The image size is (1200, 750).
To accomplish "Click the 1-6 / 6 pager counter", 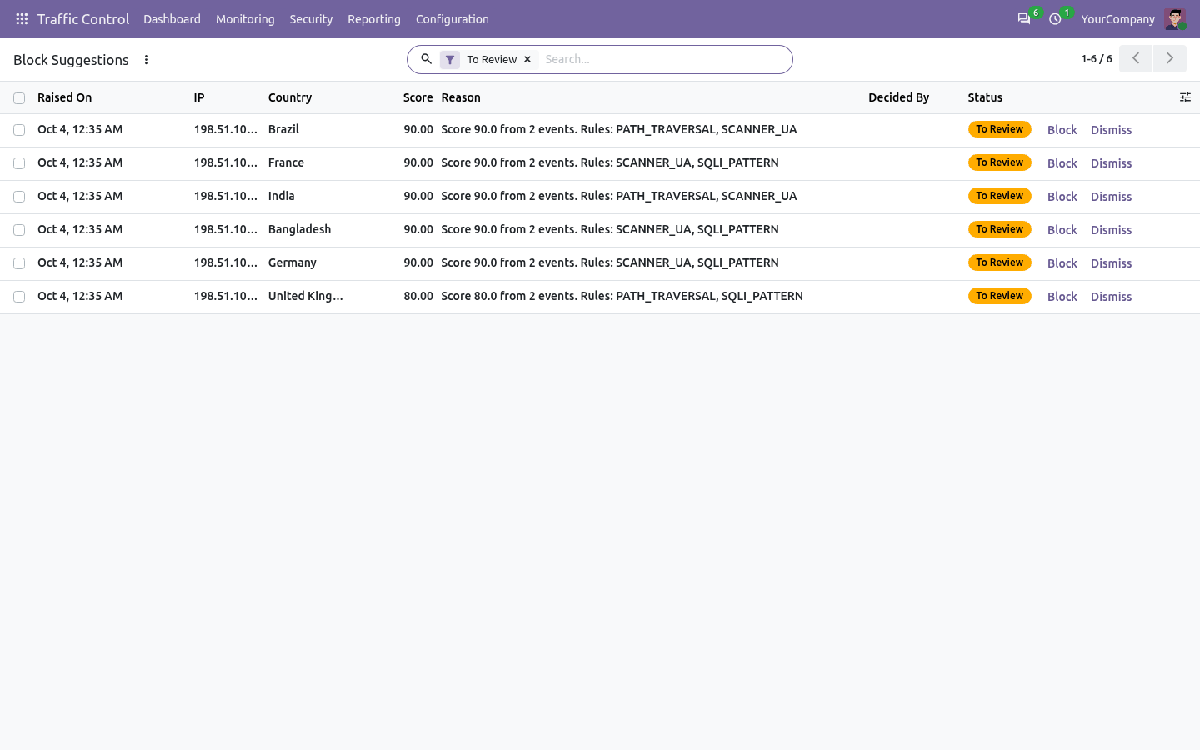I will tap(1097, 59).
